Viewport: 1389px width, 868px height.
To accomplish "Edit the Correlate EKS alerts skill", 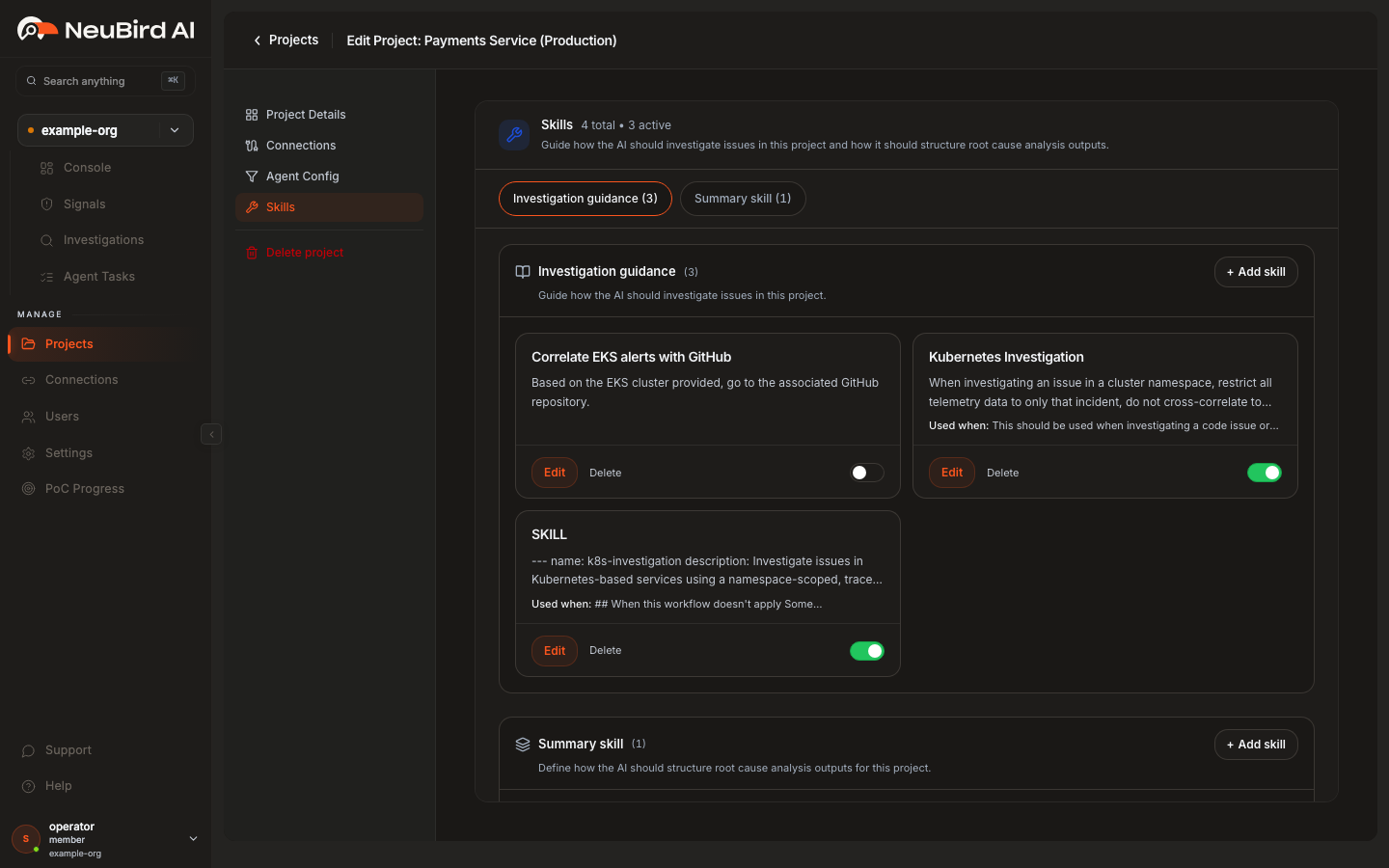I will pos(555,473).
